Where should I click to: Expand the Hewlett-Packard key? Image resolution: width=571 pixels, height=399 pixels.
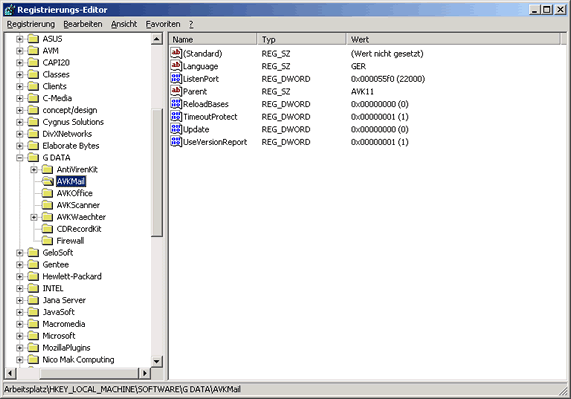(20, 276)
